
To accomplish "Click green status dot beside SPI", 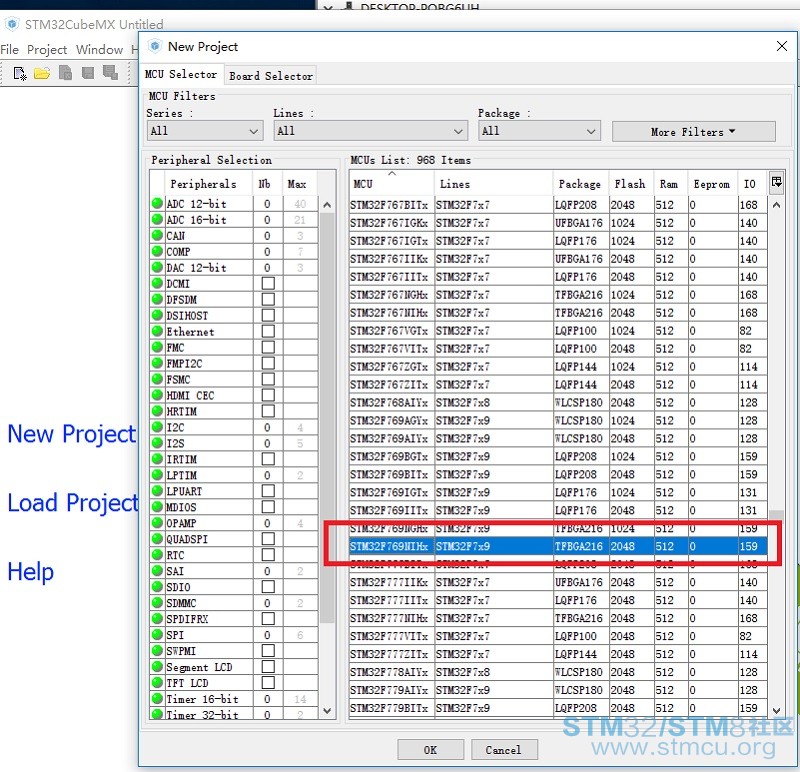I will [157, 634].
